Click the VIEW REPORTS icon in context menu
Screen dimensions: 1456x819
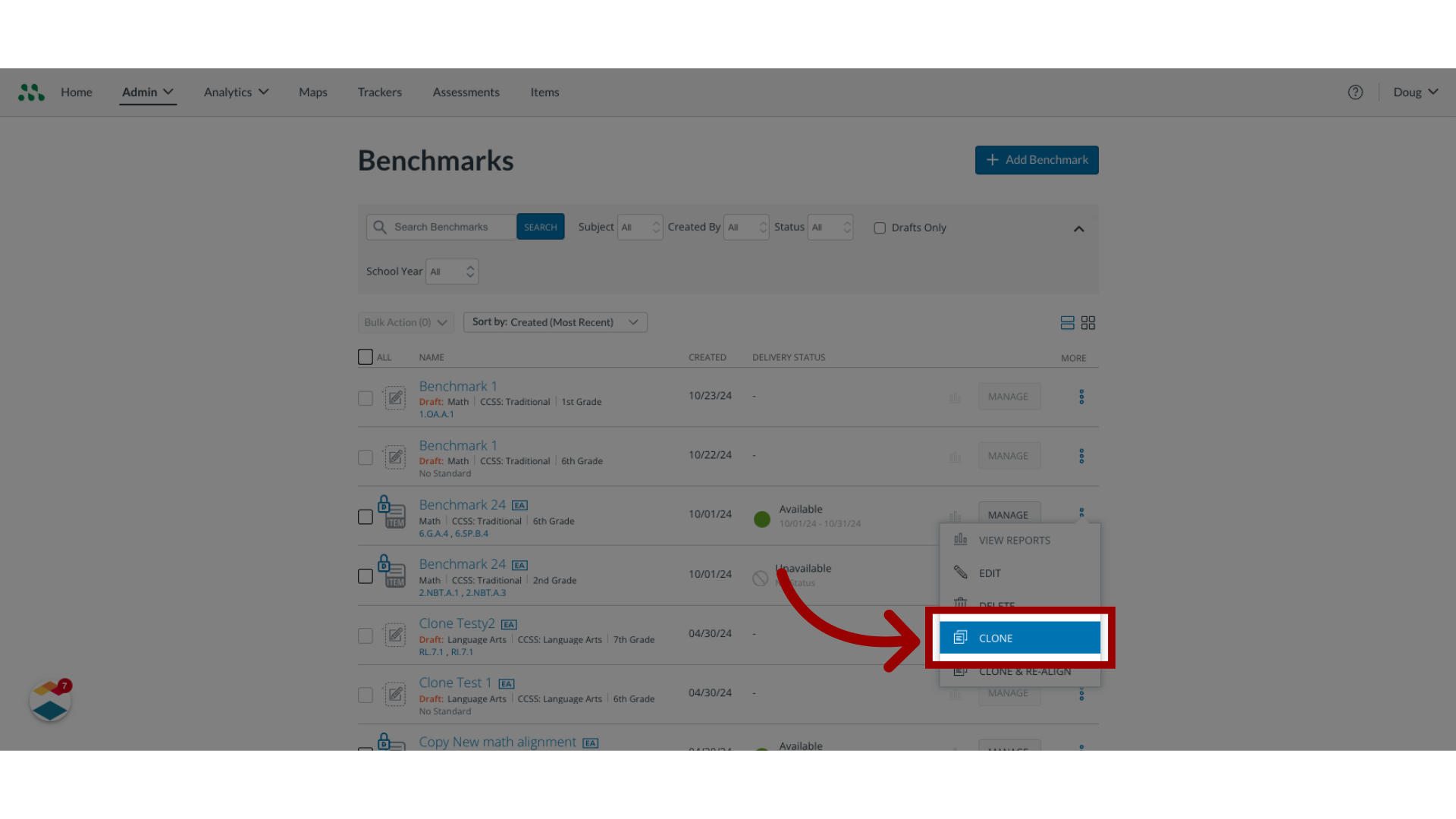tap(961, 539)
